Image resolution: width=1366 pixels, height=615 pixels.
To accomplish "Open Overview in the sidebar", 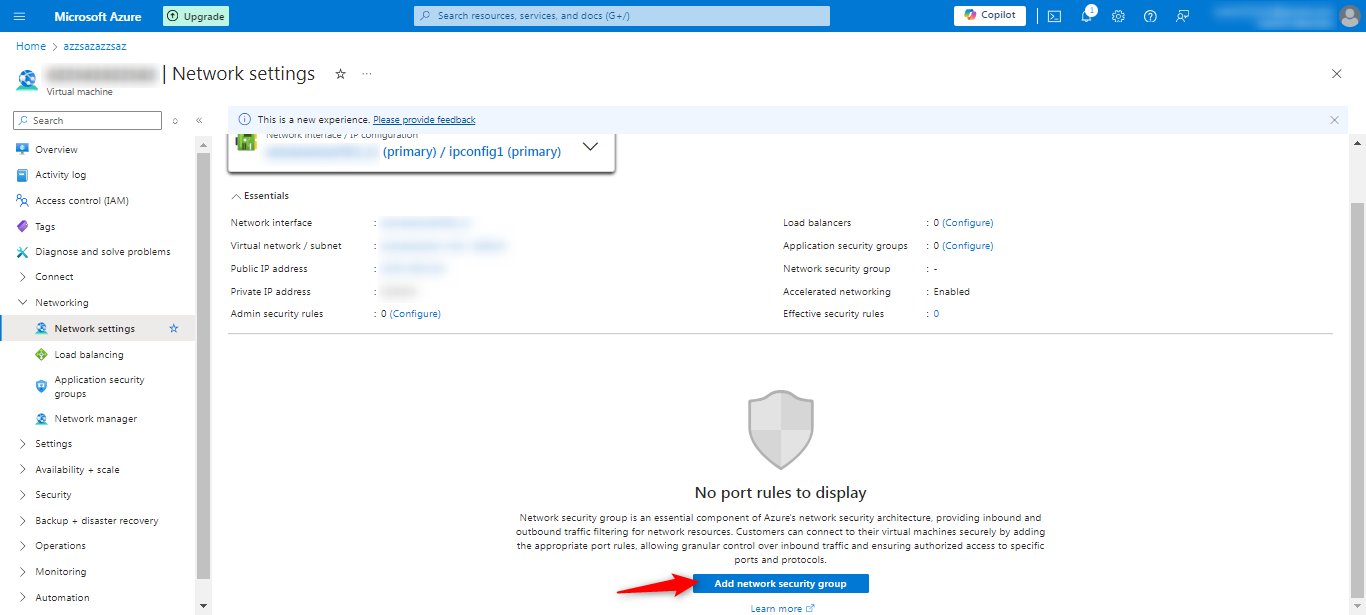I will click(56, 149).
